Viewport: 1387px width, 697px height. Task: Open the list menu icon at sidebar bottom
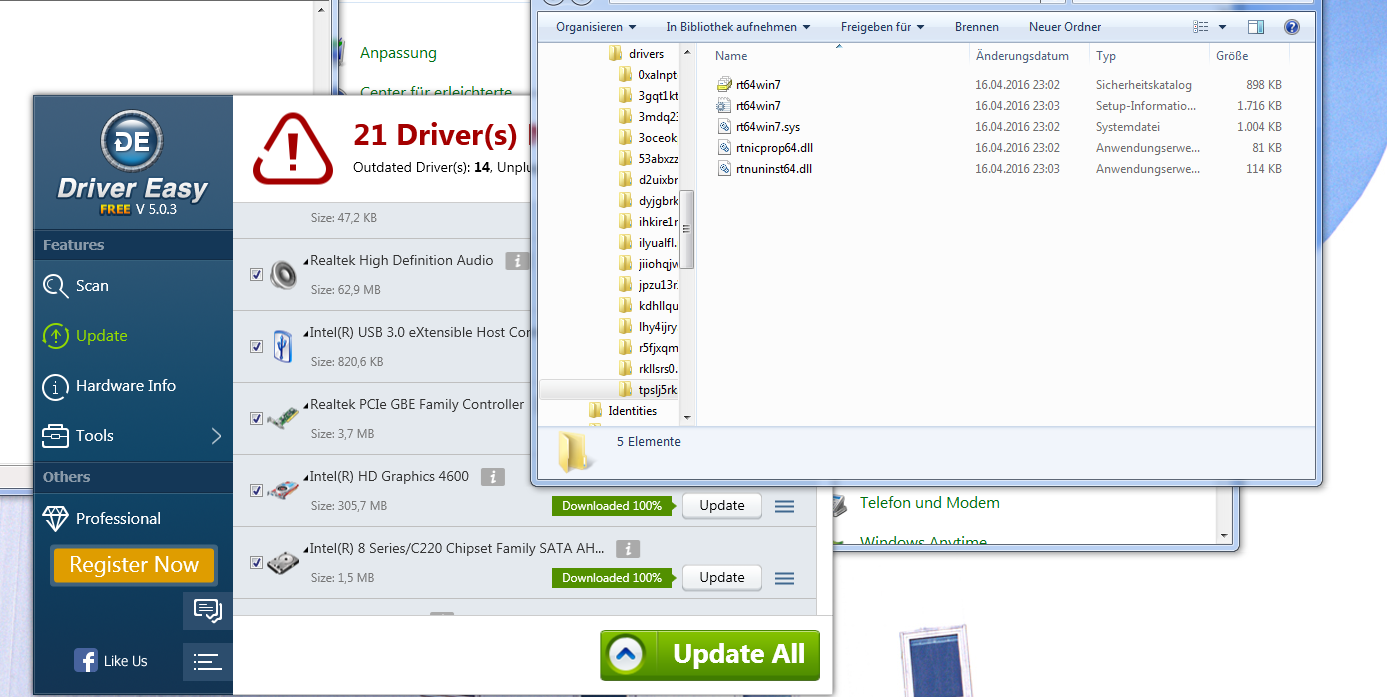pos(207,661)
